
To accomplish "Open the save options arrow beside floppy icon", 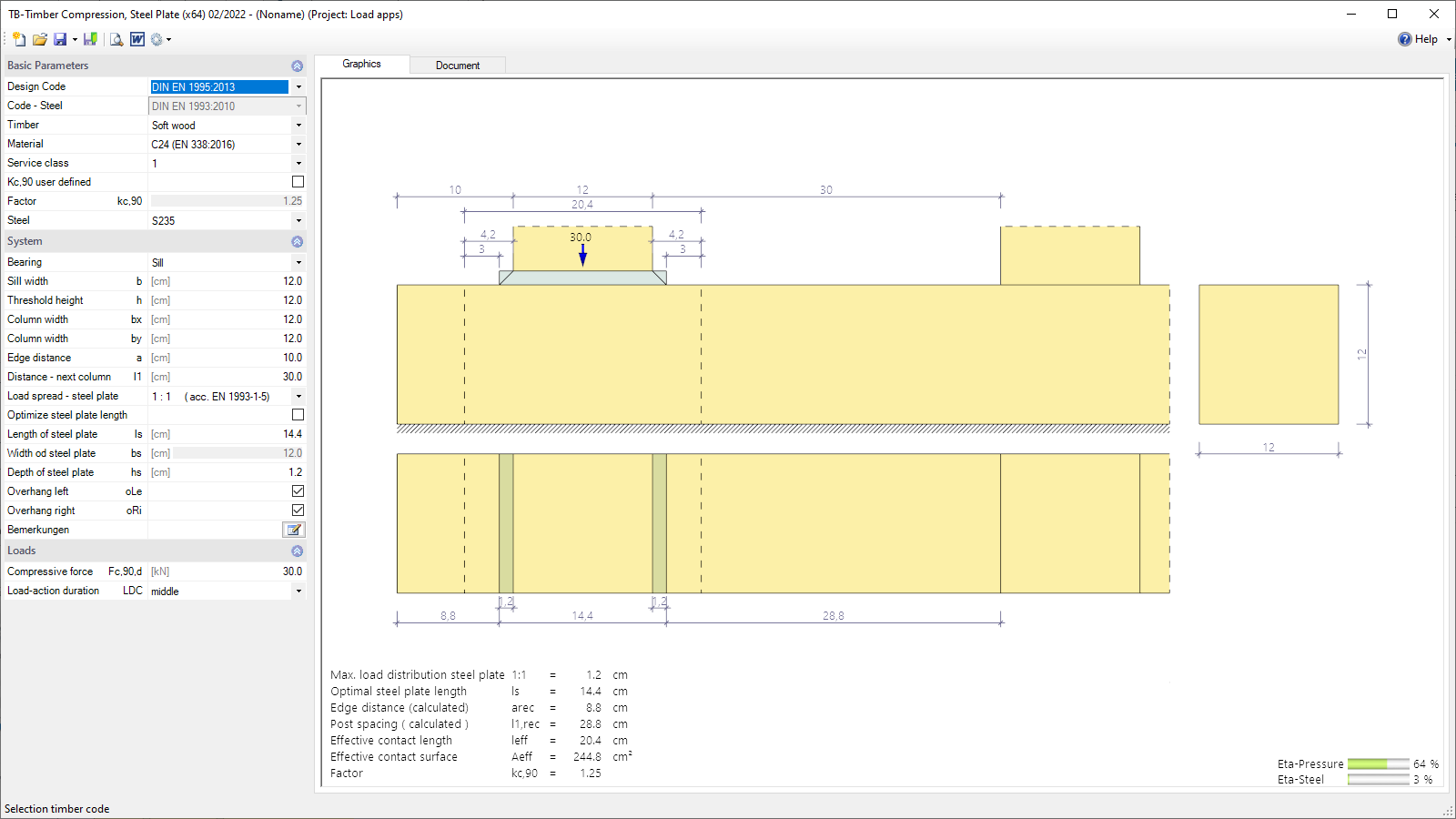I will (75, 39).
